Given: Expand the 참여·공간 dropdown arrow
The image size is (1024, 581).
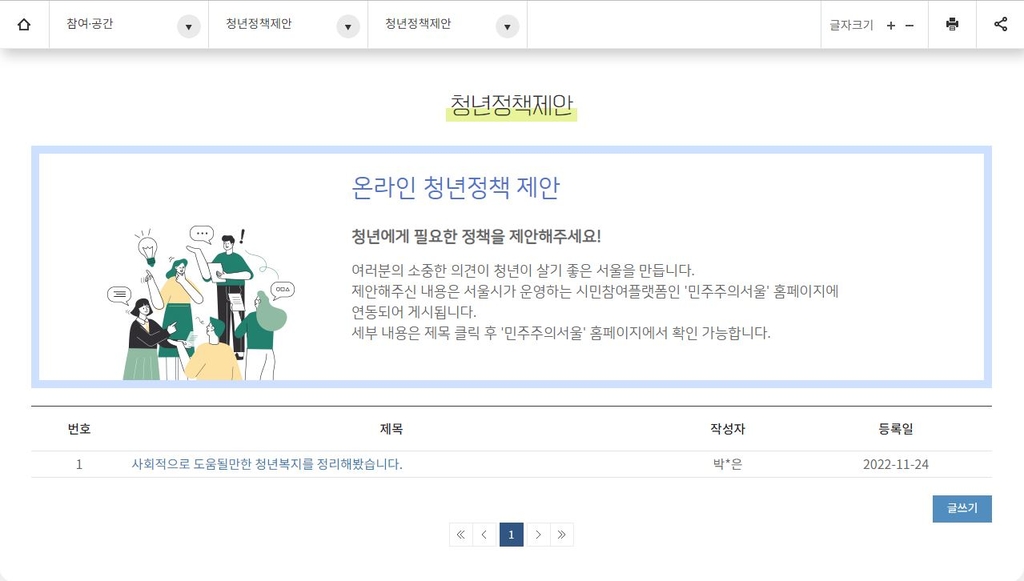Looking at the screenshot, I should point(189,27).
